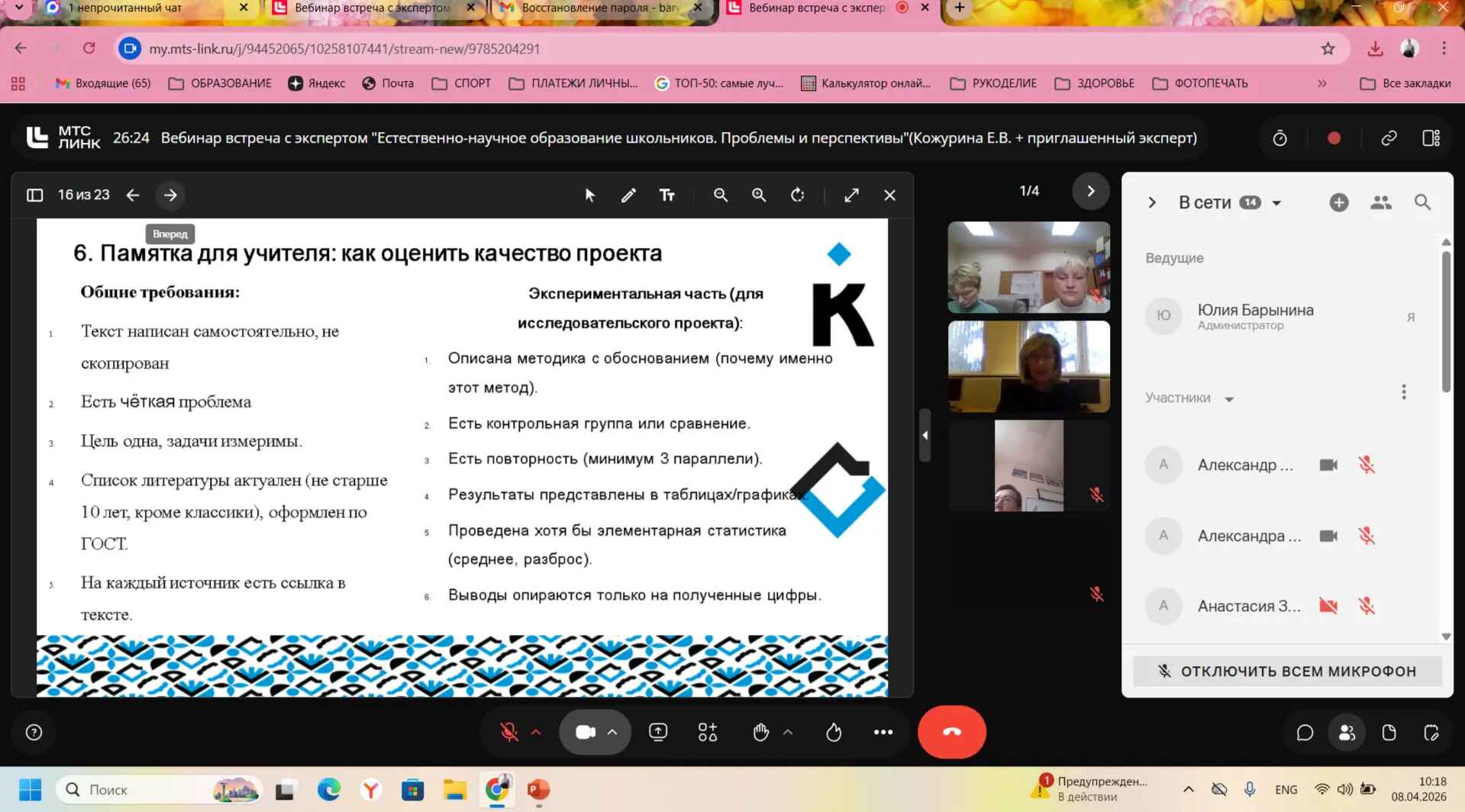Image resolution: width=1465 pixels, height=812 pixels.
Task: Unmute your microphone
Action: (x=509, y=733)
